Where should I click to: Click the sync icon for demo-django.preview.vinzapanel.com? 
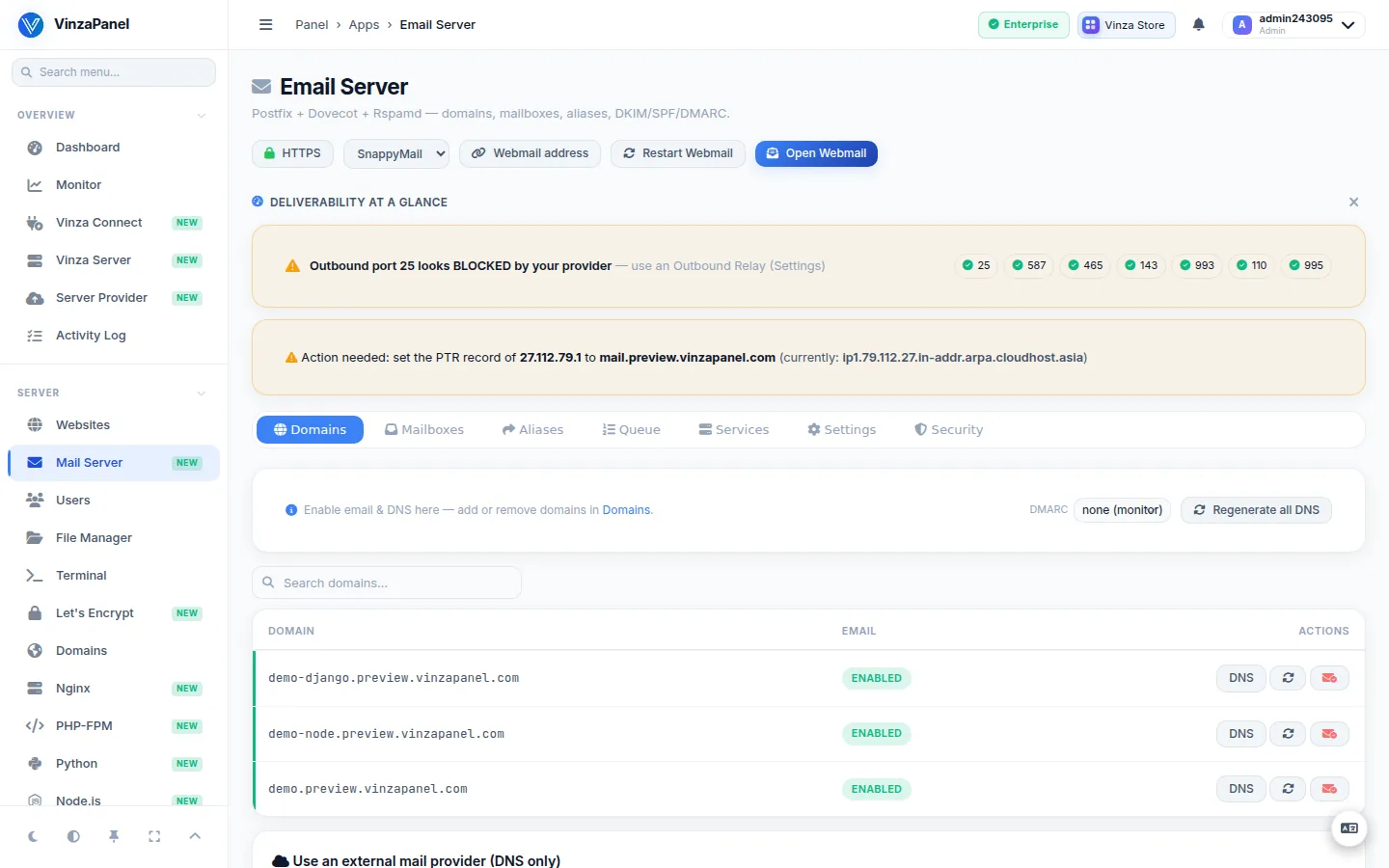pyautogui.click(x=1288, y=678)
